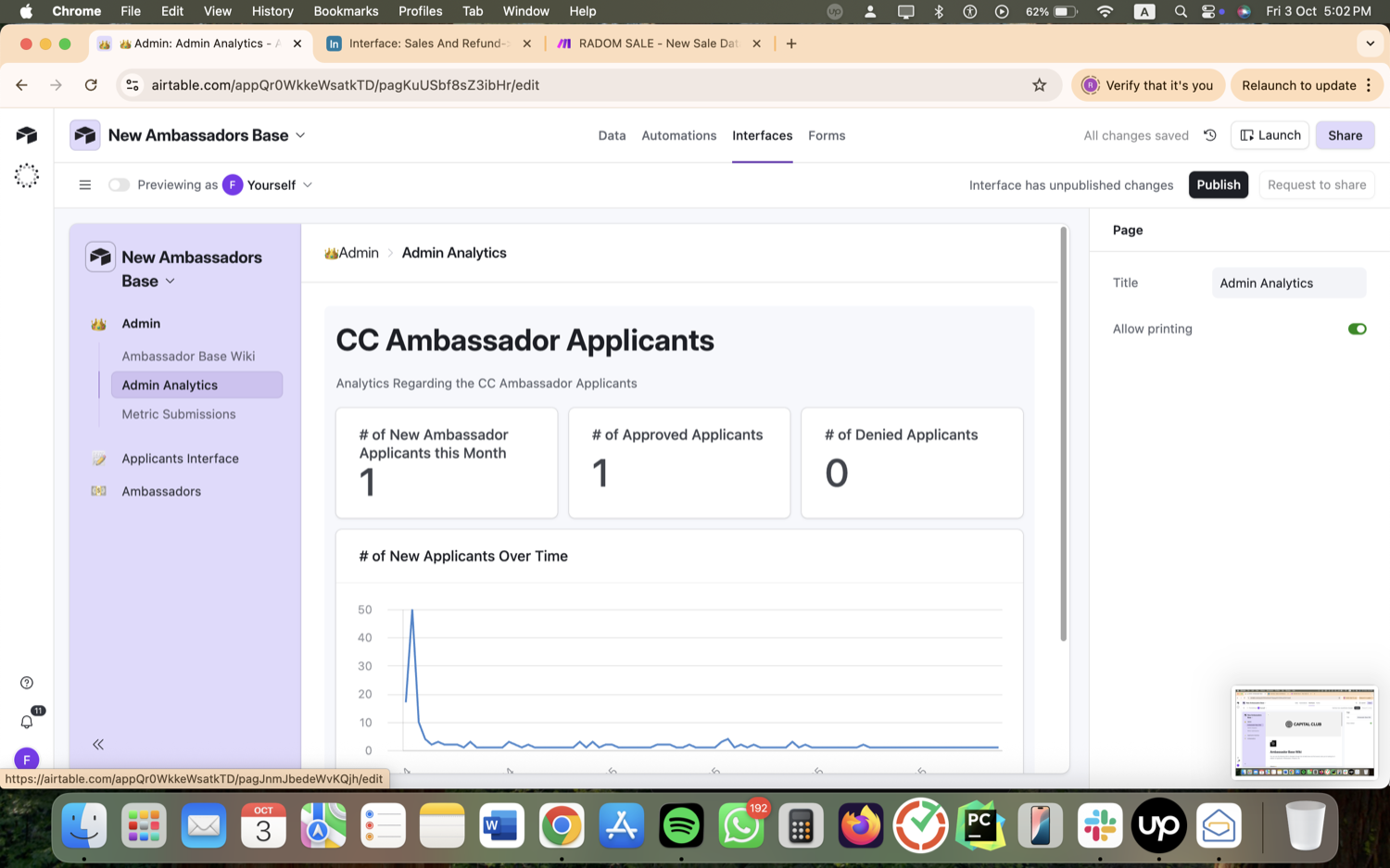1390x868 pixels.
Task: Open the Wi-Fi status menu
Action: pos(1105,11)
